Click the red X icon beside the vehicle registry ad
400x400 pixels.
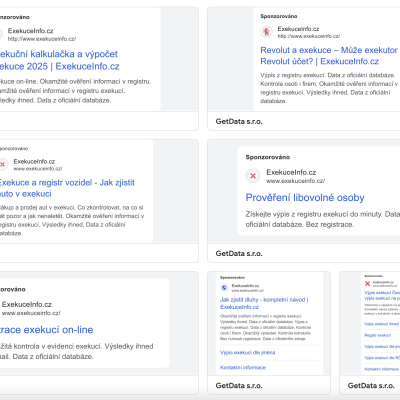[x=3, y=164]
